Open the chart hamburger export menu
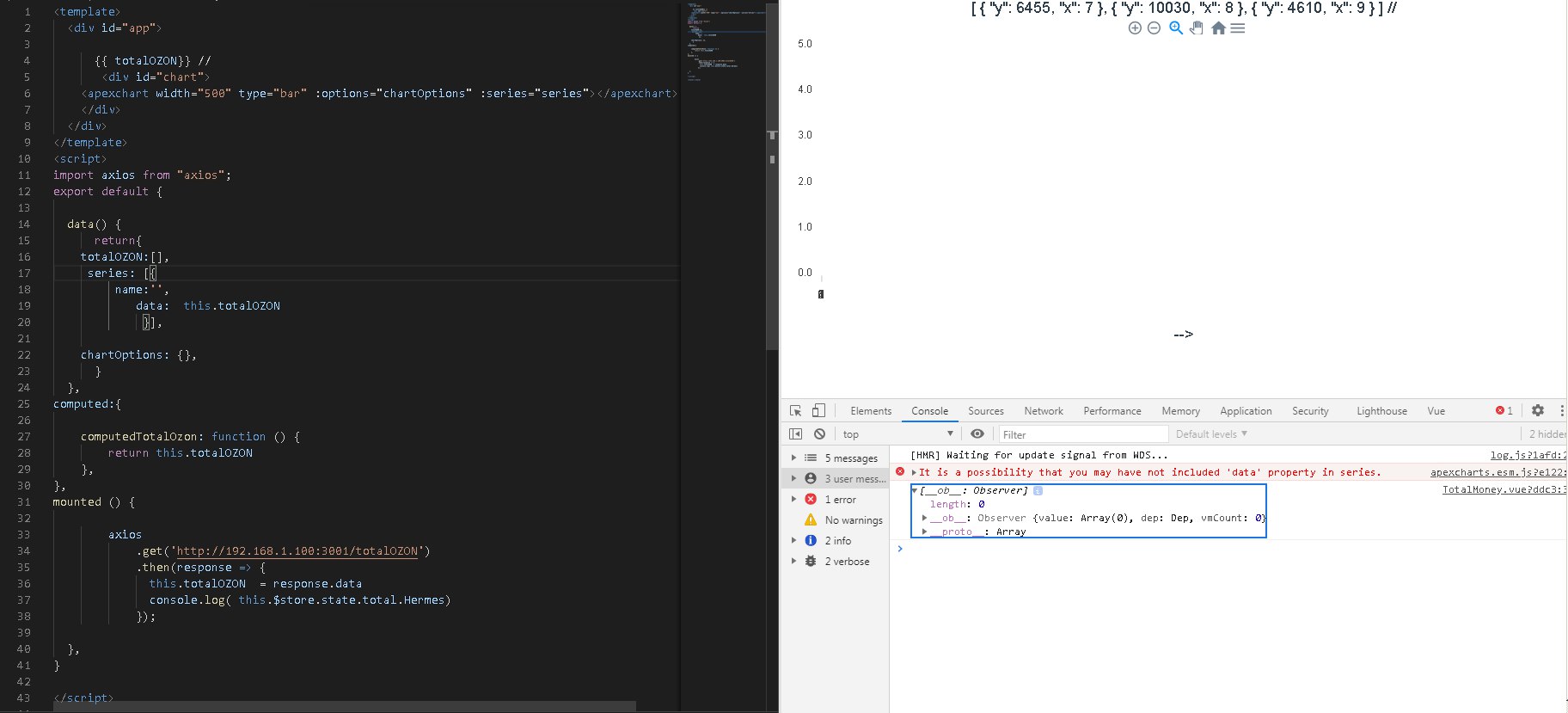This screenshot has width=1568, height=713. 1238,28
